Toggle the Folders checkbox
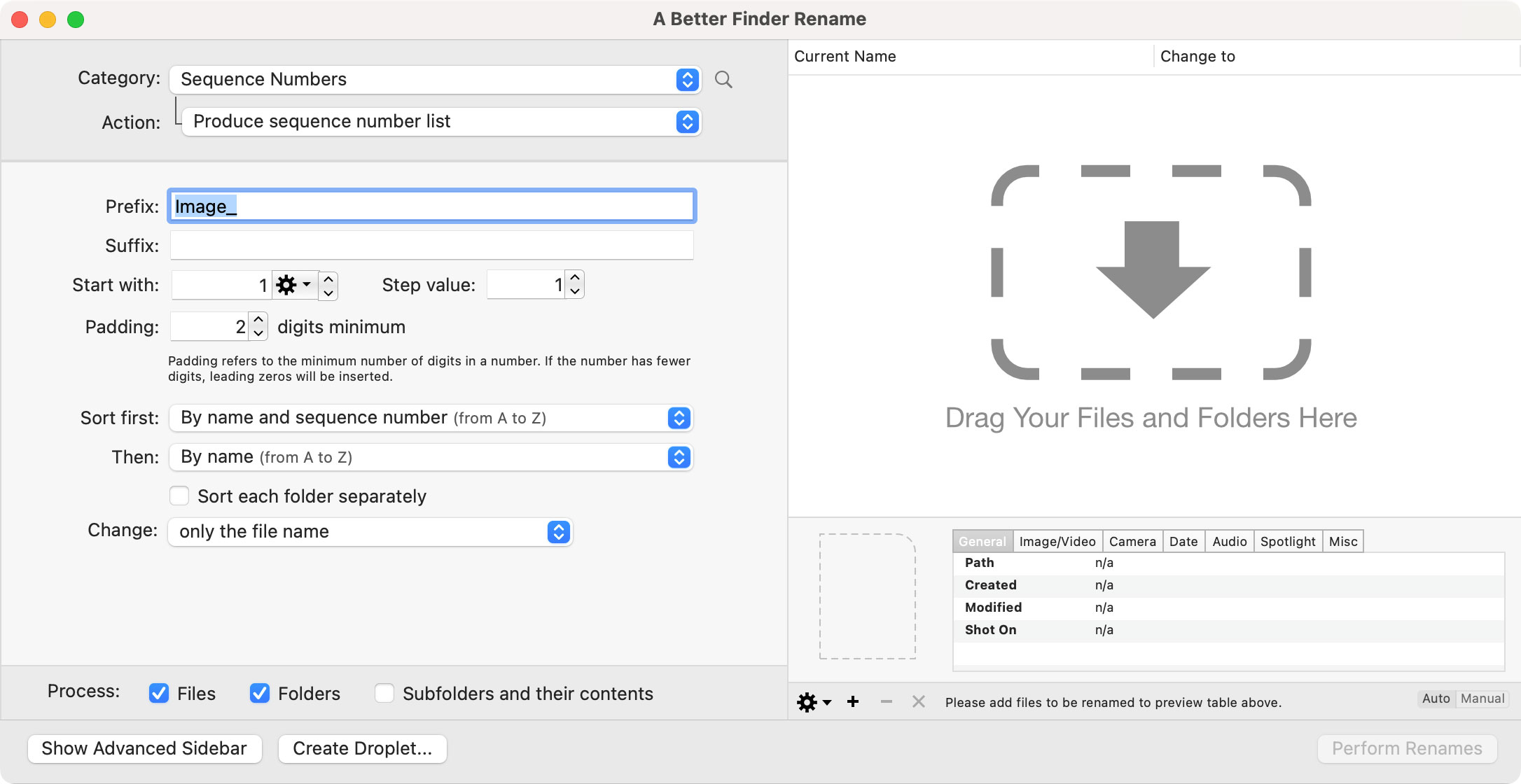1521x784 pixels. pos(260,694)
